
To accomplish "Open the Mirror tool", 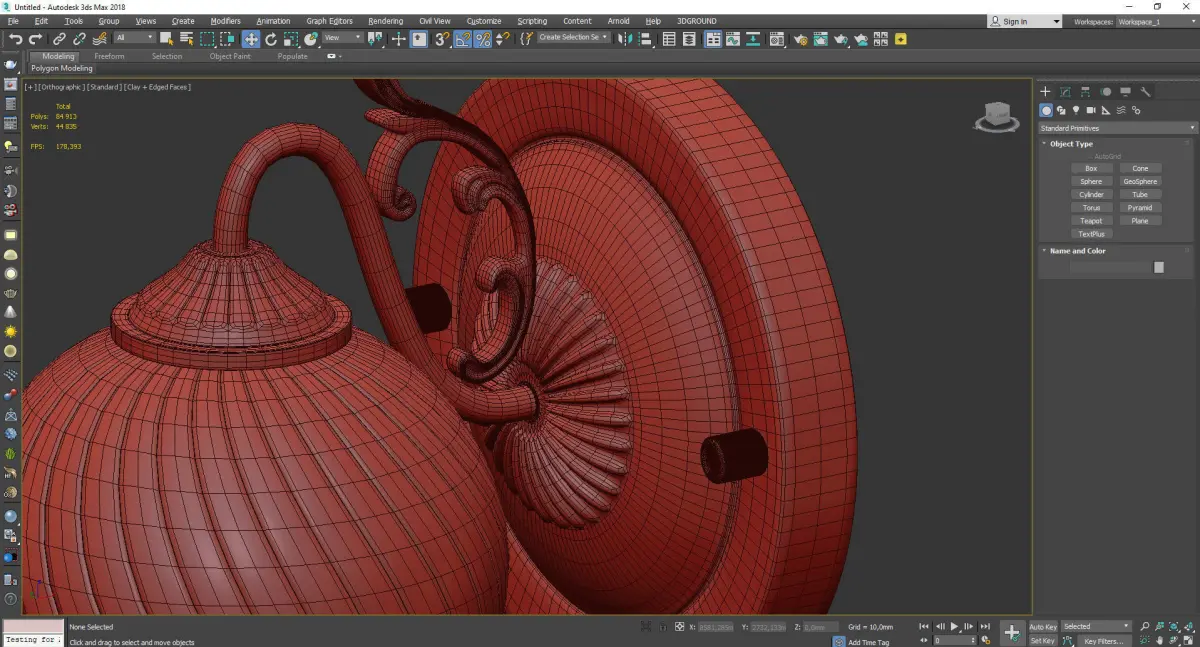I will click(625, 39).
